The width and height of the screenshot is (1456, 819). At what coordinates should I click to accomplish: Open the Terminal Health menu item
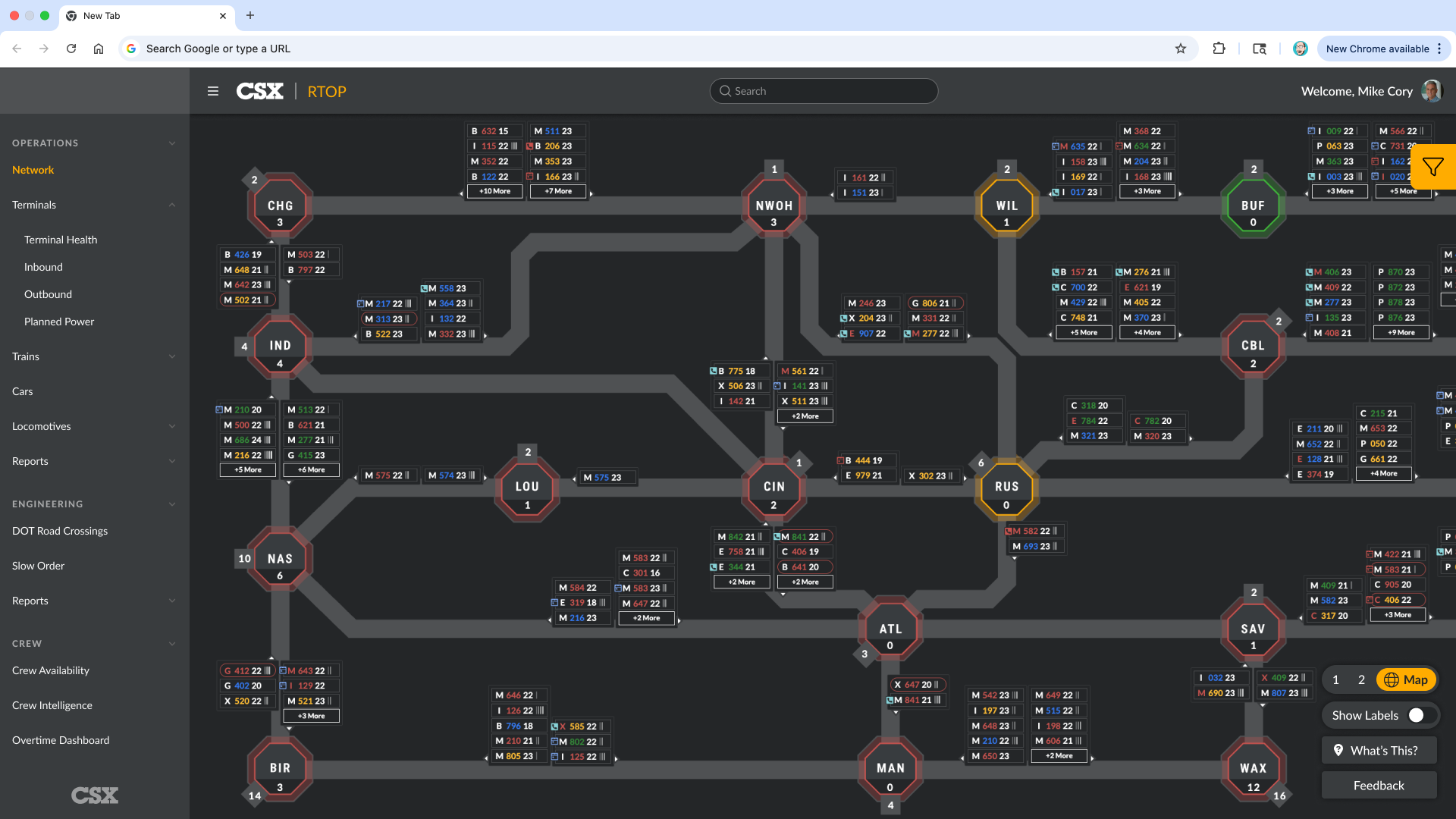61,240
